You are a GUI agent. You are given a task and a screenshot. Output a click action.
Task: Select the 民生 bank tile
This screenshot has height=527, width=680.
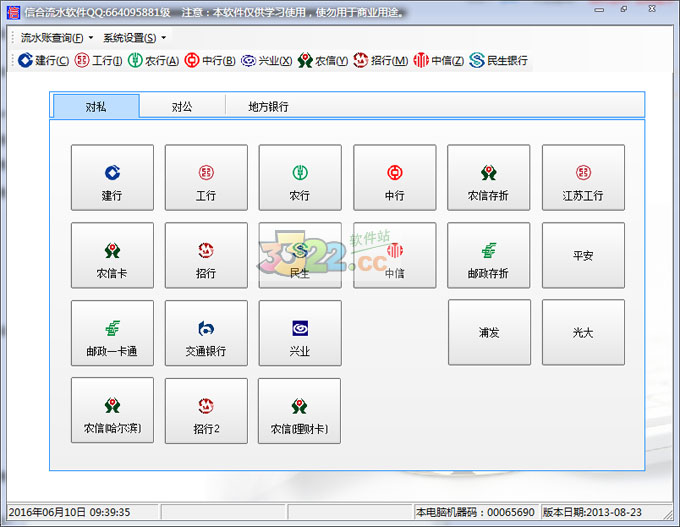(x=300, y=255)
